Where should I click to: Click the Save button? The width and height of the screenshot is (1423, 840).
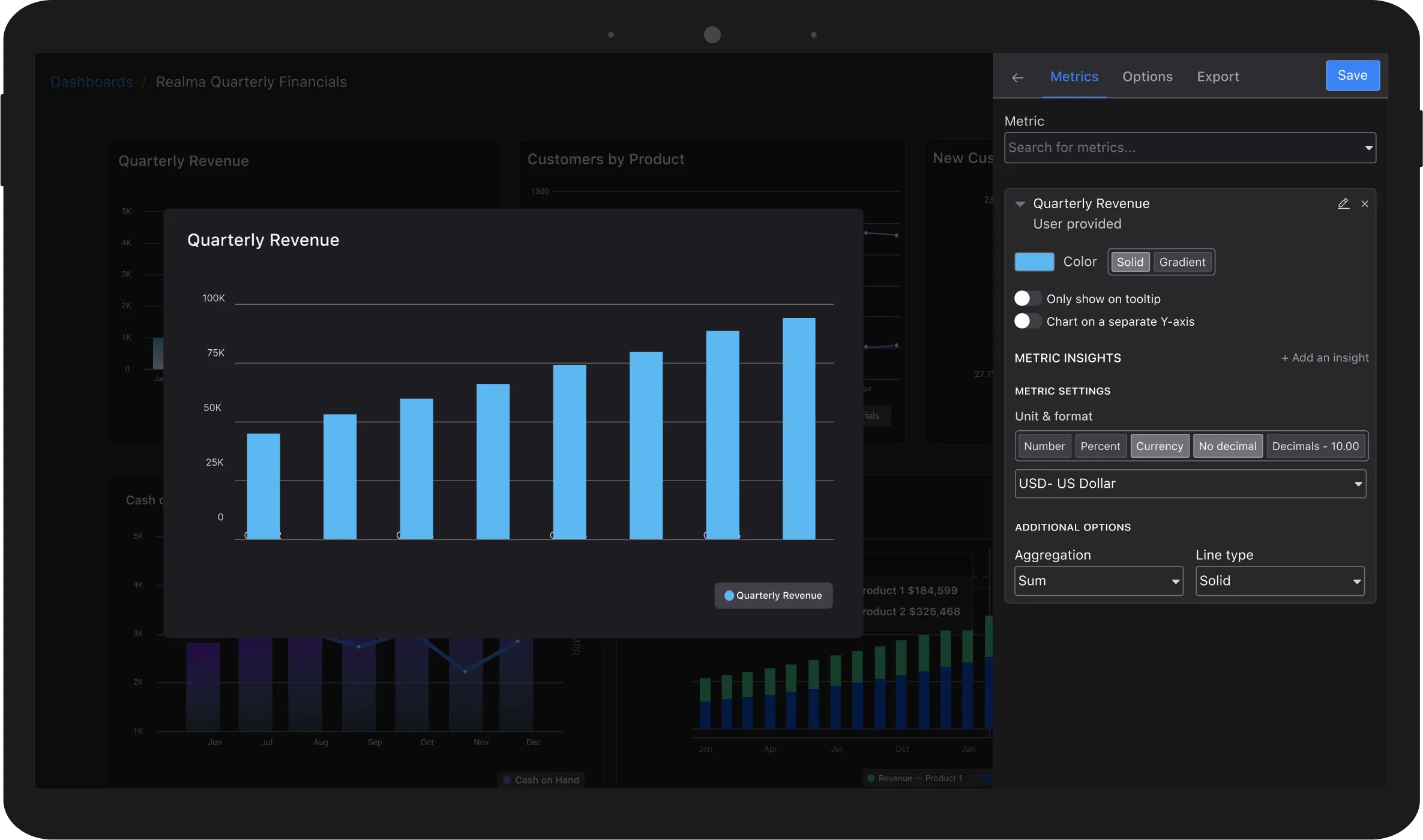1352,76
